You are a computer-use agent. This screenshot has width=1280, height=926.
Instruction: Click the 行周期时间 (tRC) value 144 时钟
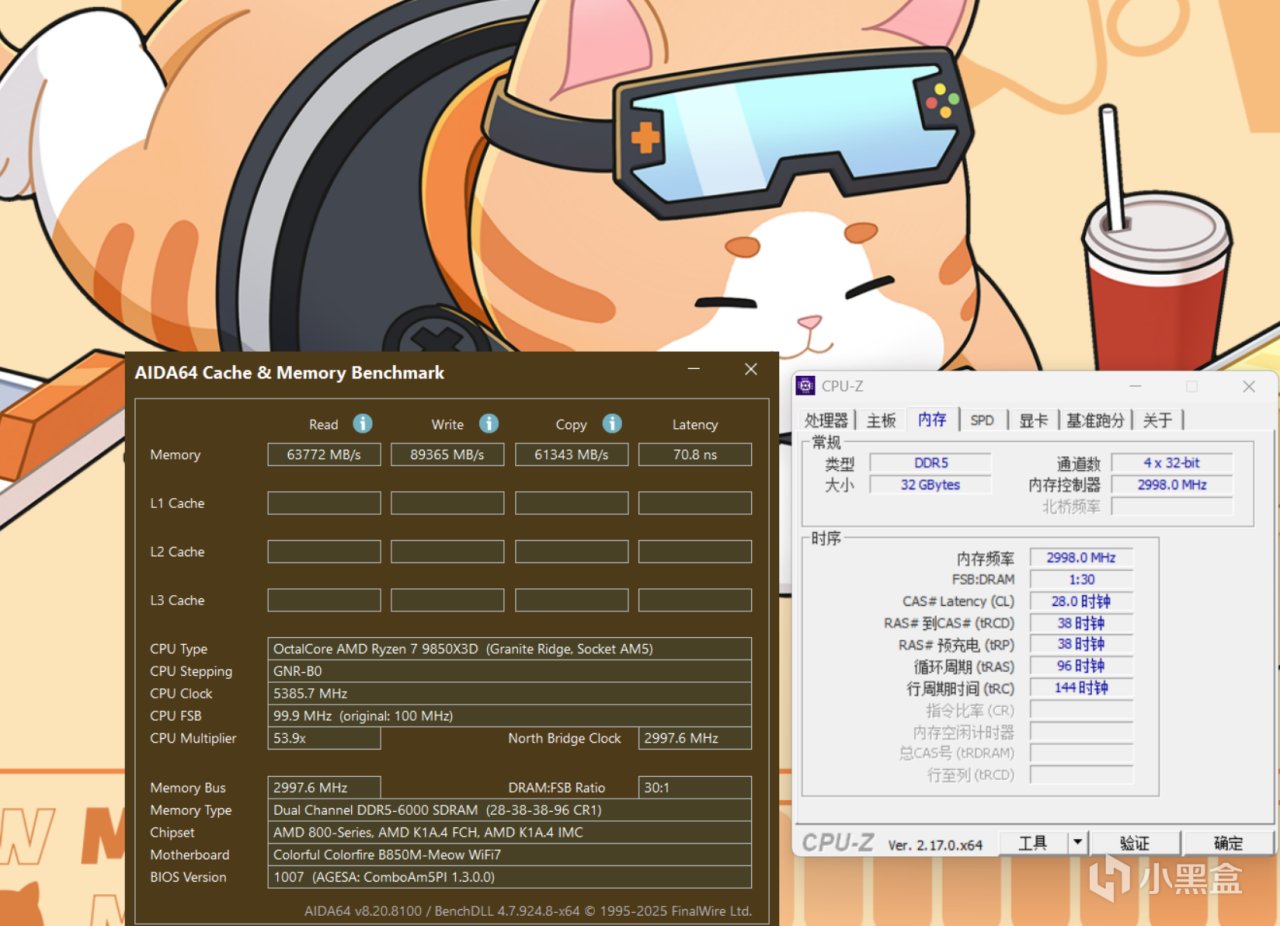(x=1081, y=688)
